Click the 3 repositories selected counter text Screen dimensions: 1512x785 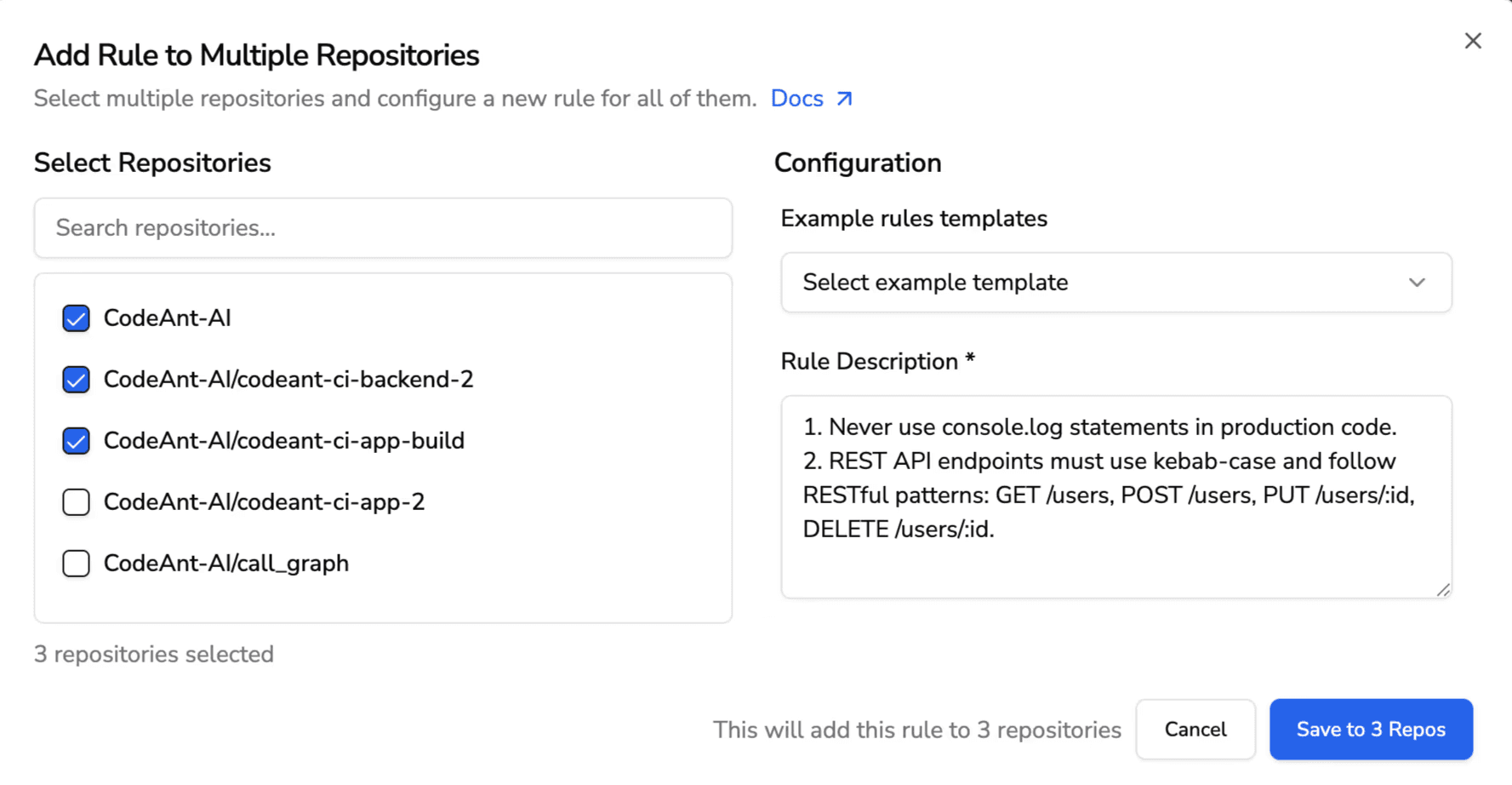(153, 653)
